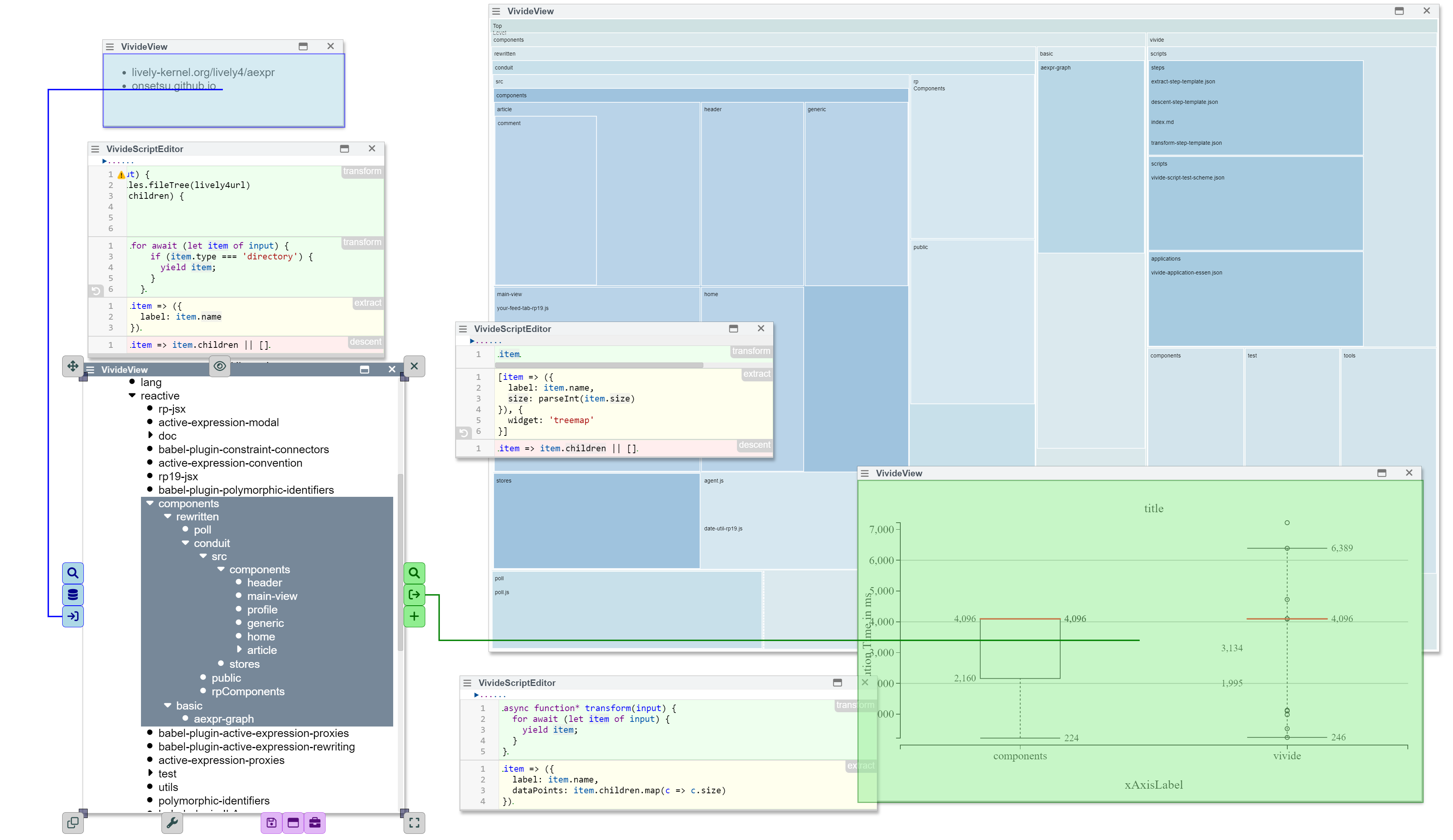The height and width of the screenshot is (840, 1453).
Task: Click the horizontal scrollbar under the .item transform
Action: click(x=600, y=365)
